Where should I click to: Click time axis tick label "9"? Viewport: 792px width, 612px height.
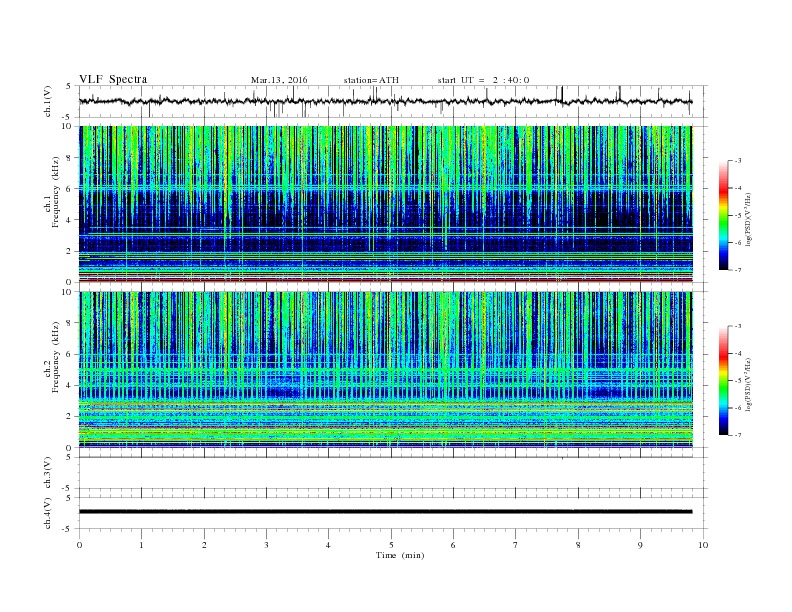click(640, 545)
